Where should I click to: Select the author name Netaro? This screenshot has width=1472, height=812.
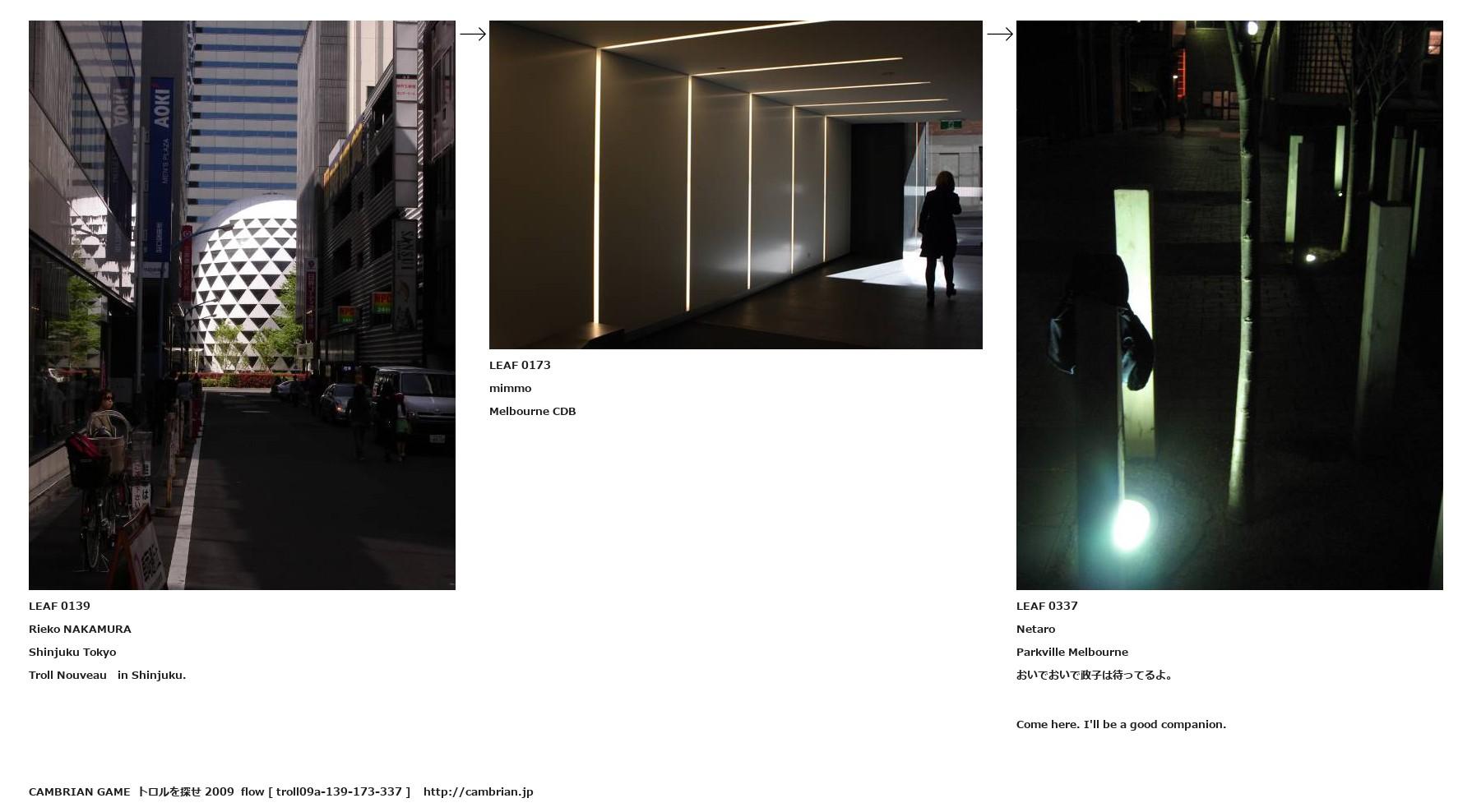(1035, 629)
